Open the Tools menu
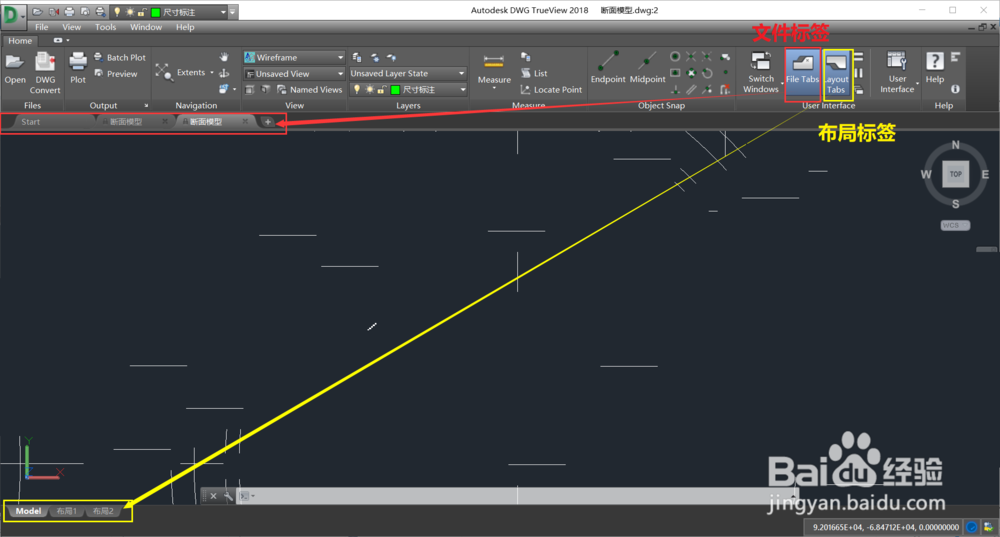Viewport: 1000px width, 537px height. (105, 27)
